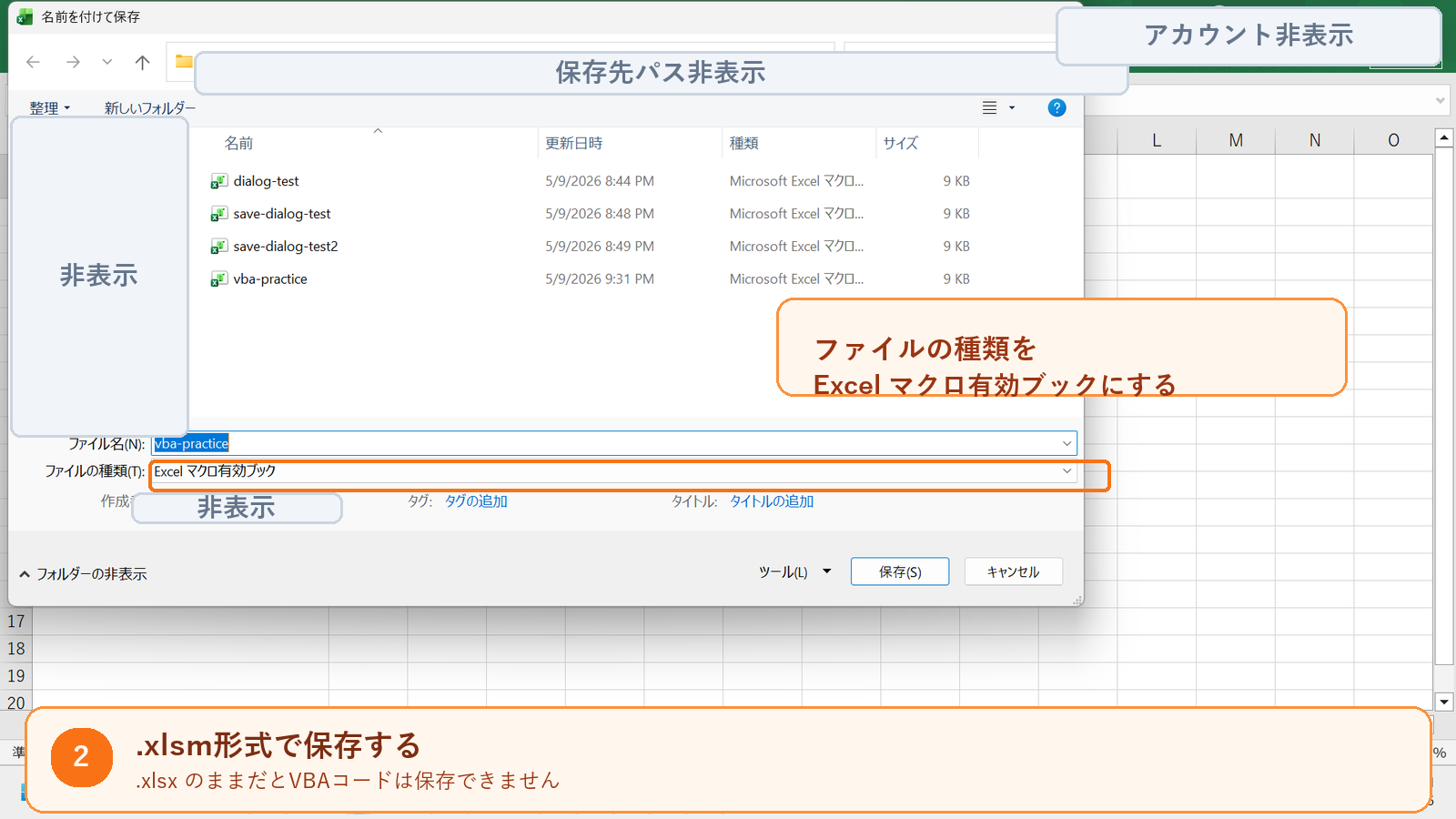Select save-dialog-test file icon
The image size is (1456, 819).
pyautogui.click(x=219, y=214)
